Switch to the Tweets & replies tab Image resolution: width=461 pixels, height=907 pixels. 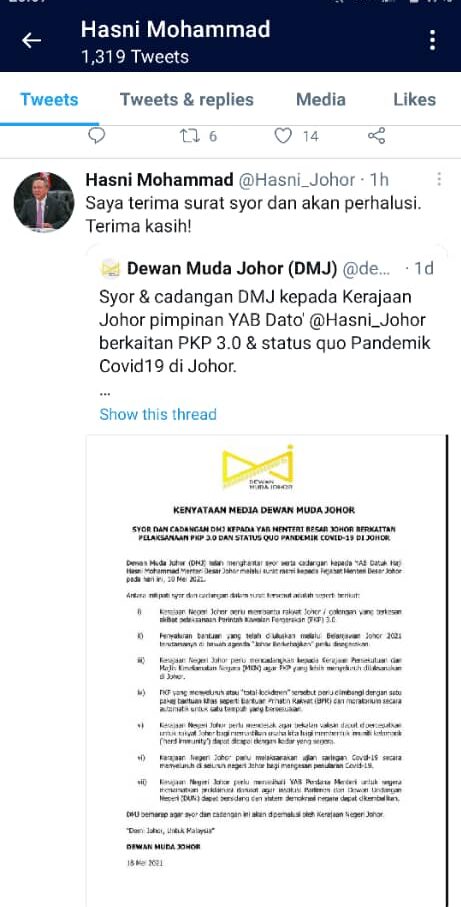pos(187,99)
